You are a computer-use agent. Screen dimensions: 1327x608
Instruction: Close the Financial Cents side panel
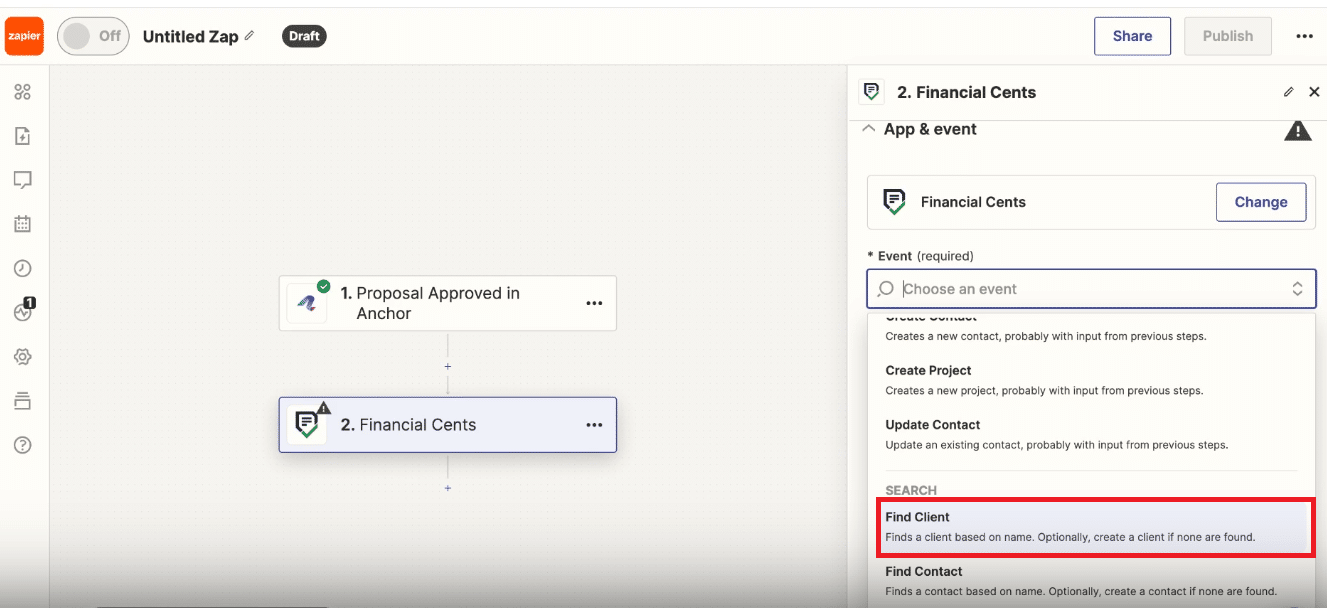[1314, 92]
